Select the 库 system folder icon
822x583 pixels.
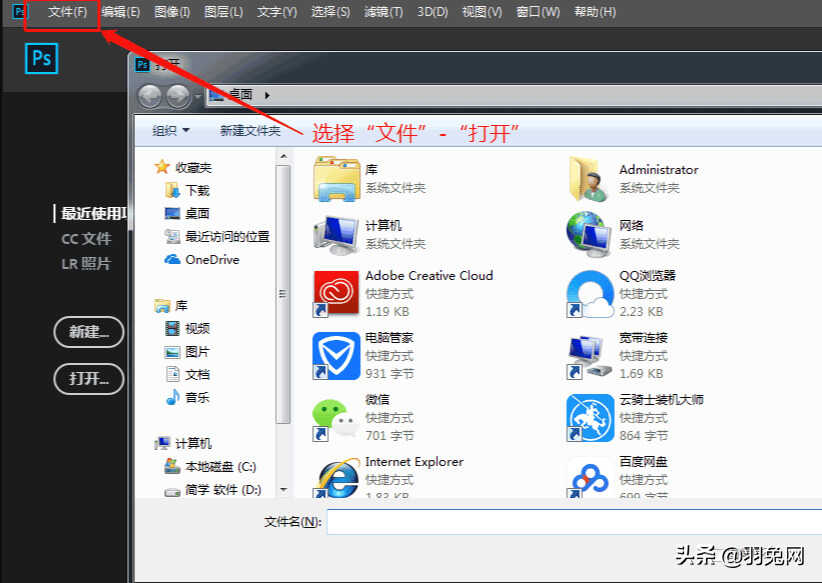tap(337, 179)
